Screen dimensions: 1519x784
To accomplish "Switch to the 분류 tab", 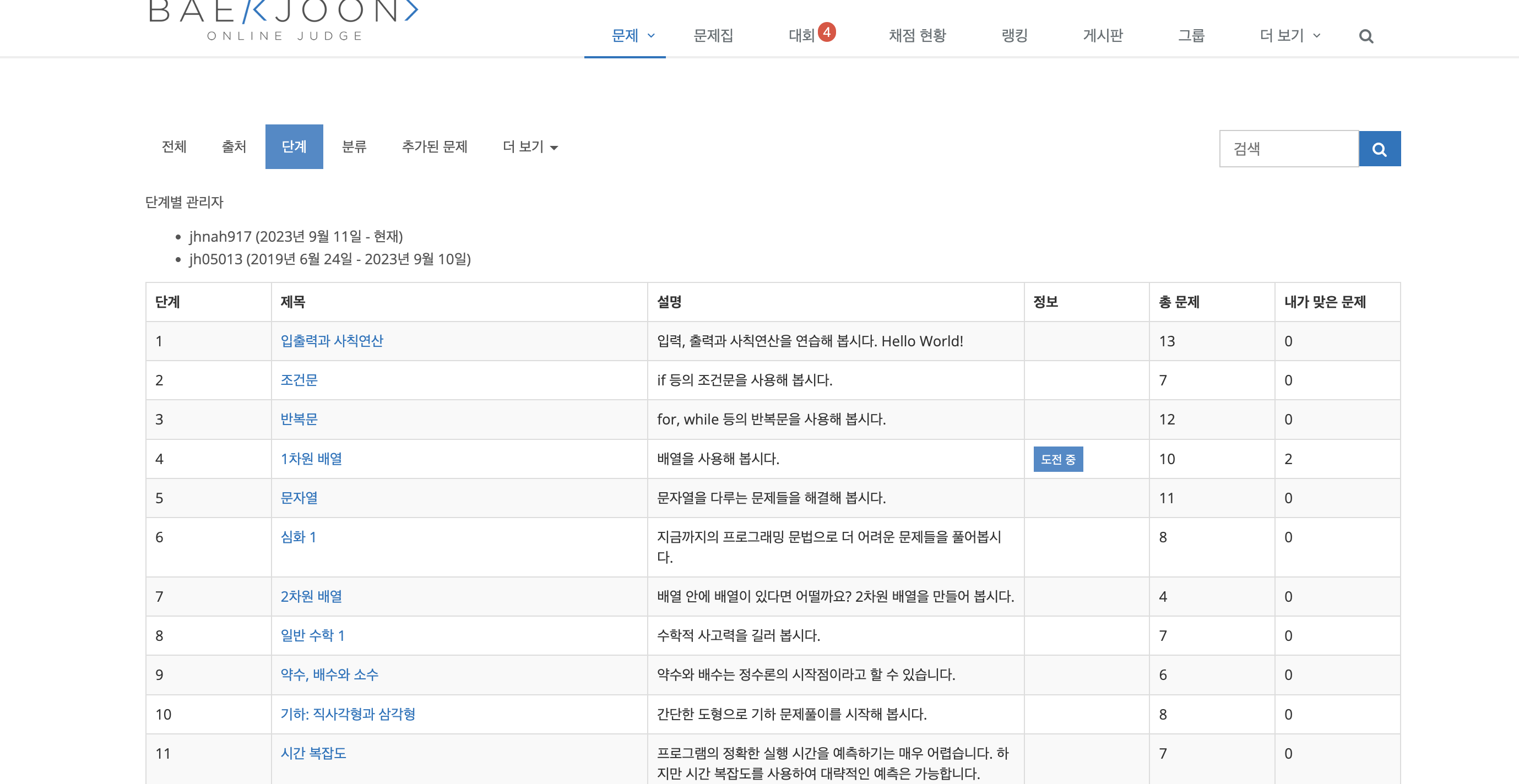I will coord(354,147).
